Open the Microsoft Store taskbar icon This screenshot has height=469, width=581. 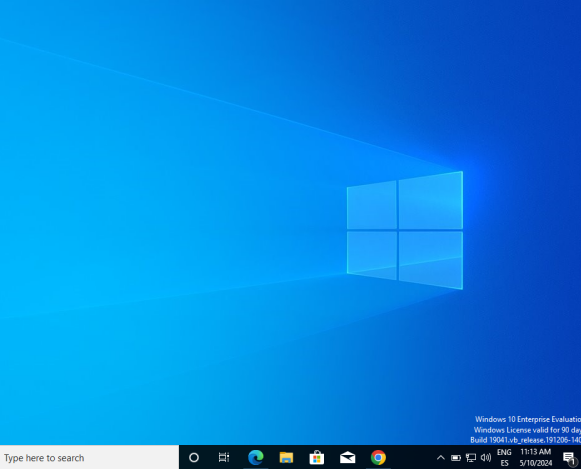pos(317,458)
